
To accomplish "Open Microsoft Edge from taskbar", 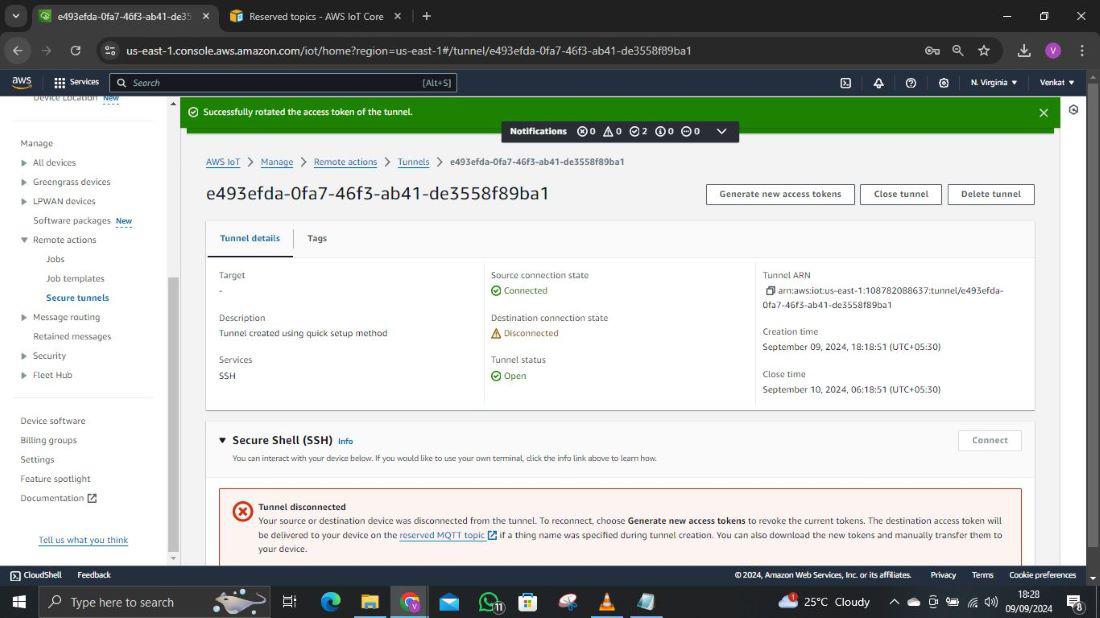I will coord(330,602).
